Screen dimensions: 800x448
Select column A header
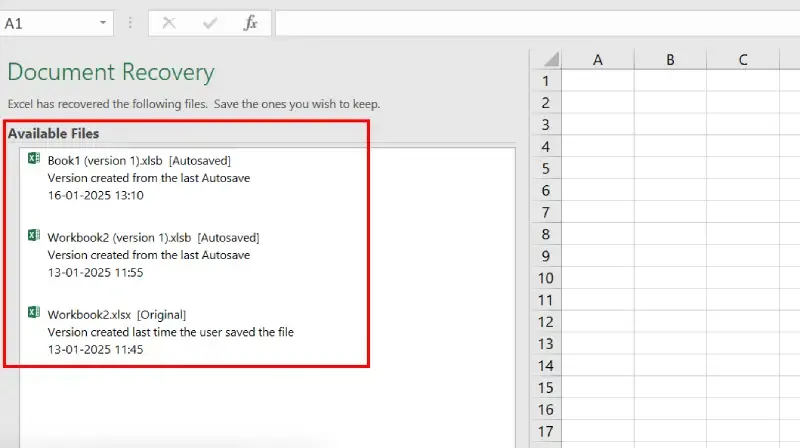click(598, 60)
